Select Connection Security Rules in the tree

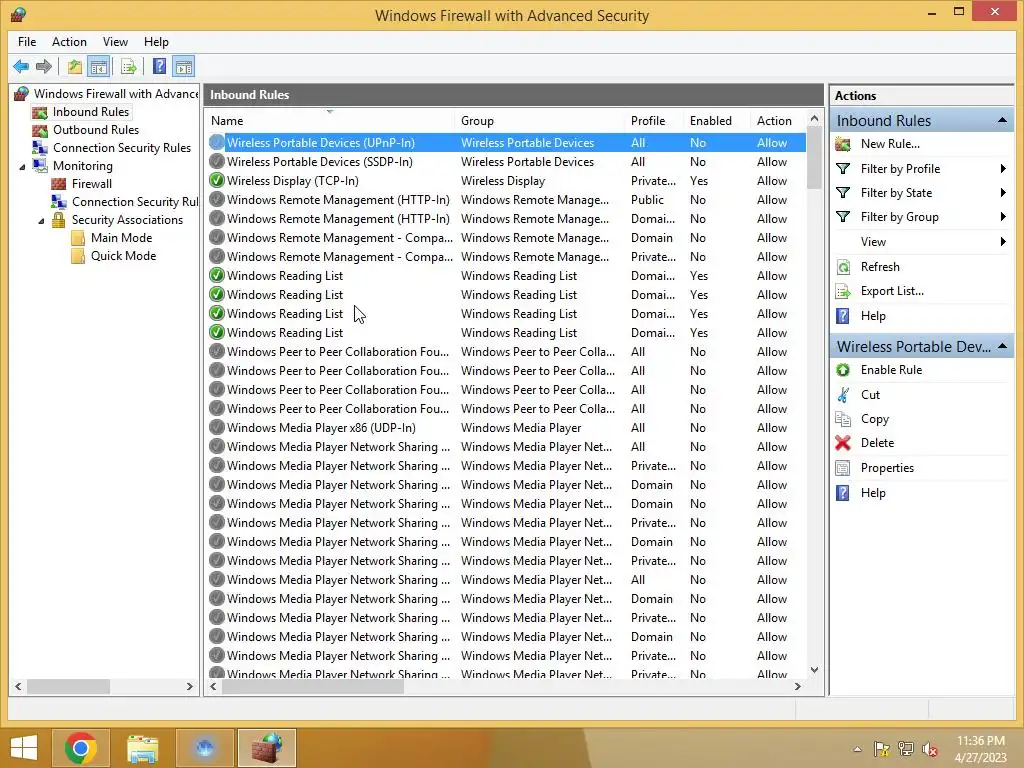(121, 148)
